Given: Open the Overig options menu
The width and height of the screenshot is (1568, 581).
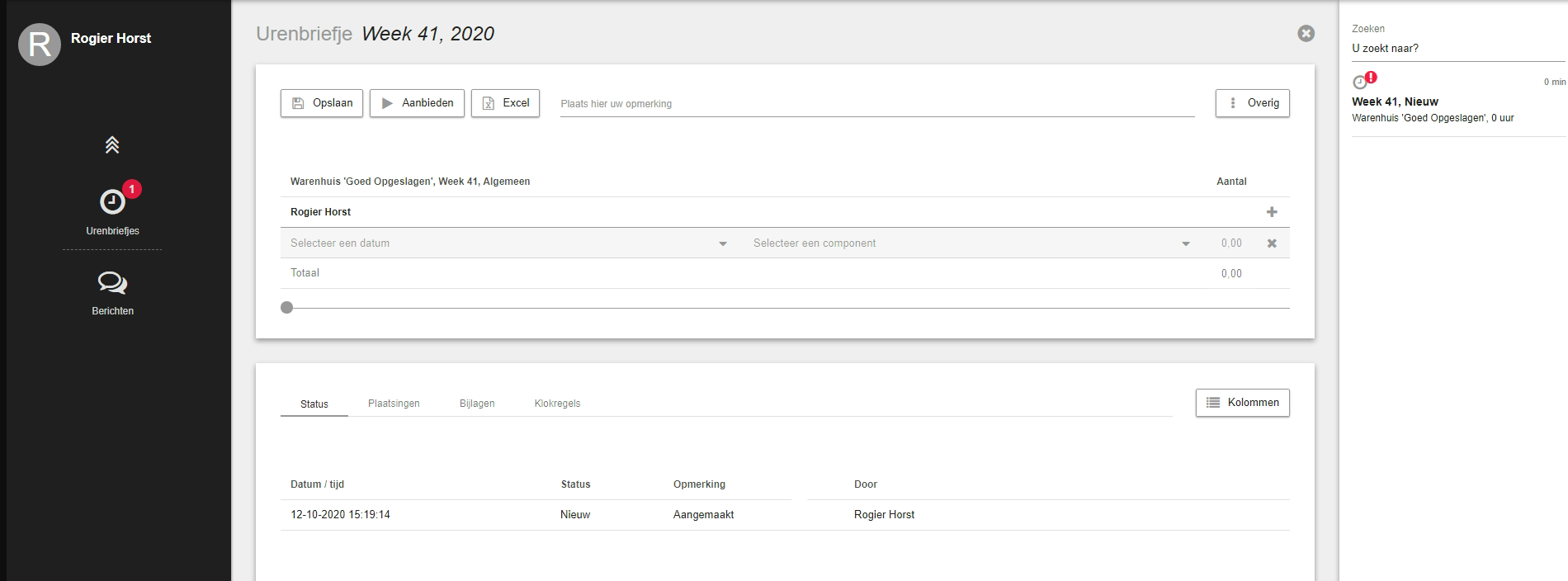Looking at the screenshot, I should [x=1252, y=103].
